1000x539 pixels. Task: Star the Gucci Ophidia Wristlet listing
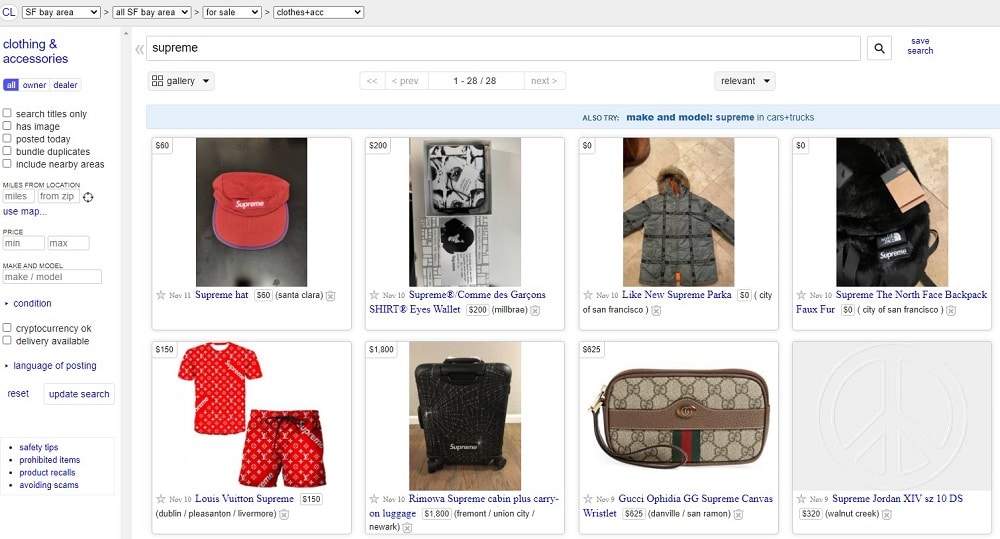click(588, 499)
